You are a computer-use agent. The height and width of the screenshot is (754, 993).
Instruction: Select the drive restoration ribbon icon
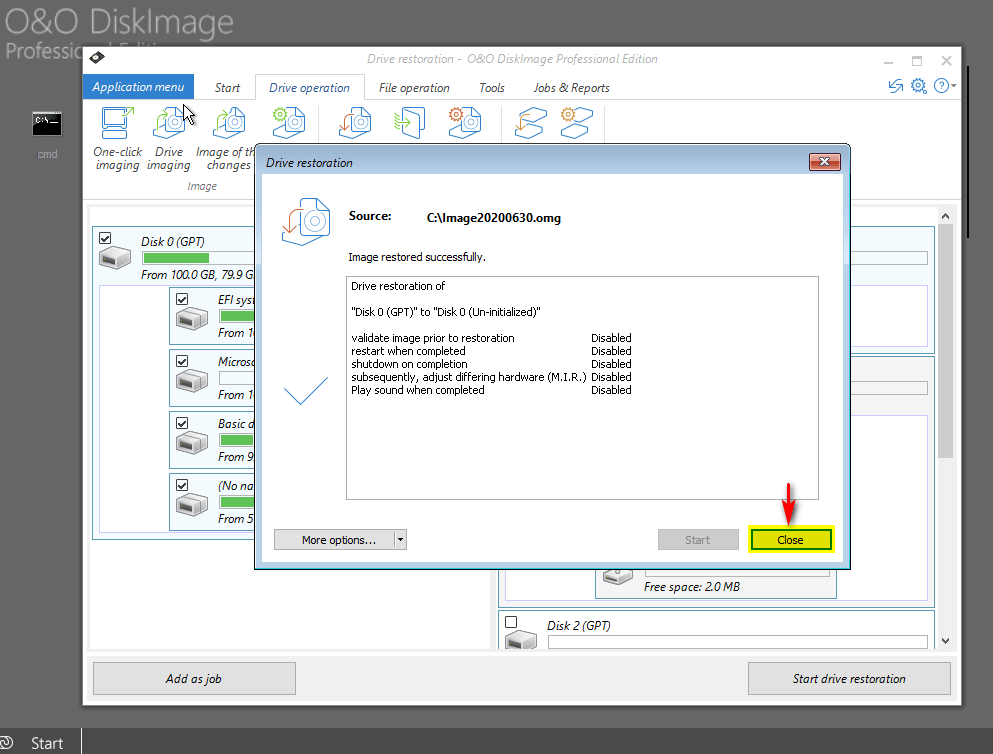pos(355,123)
